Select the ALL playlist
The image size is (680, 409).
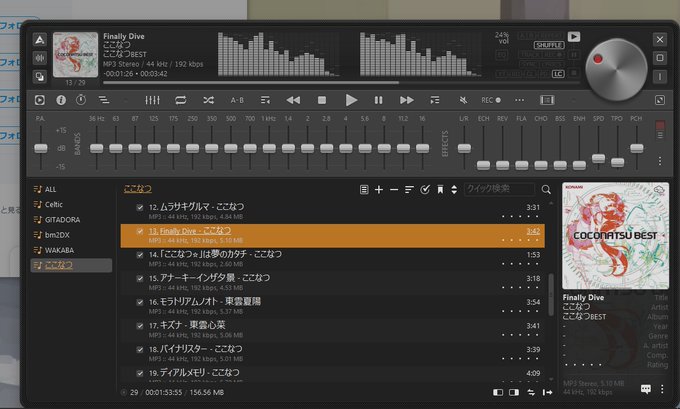pos(72,189)
